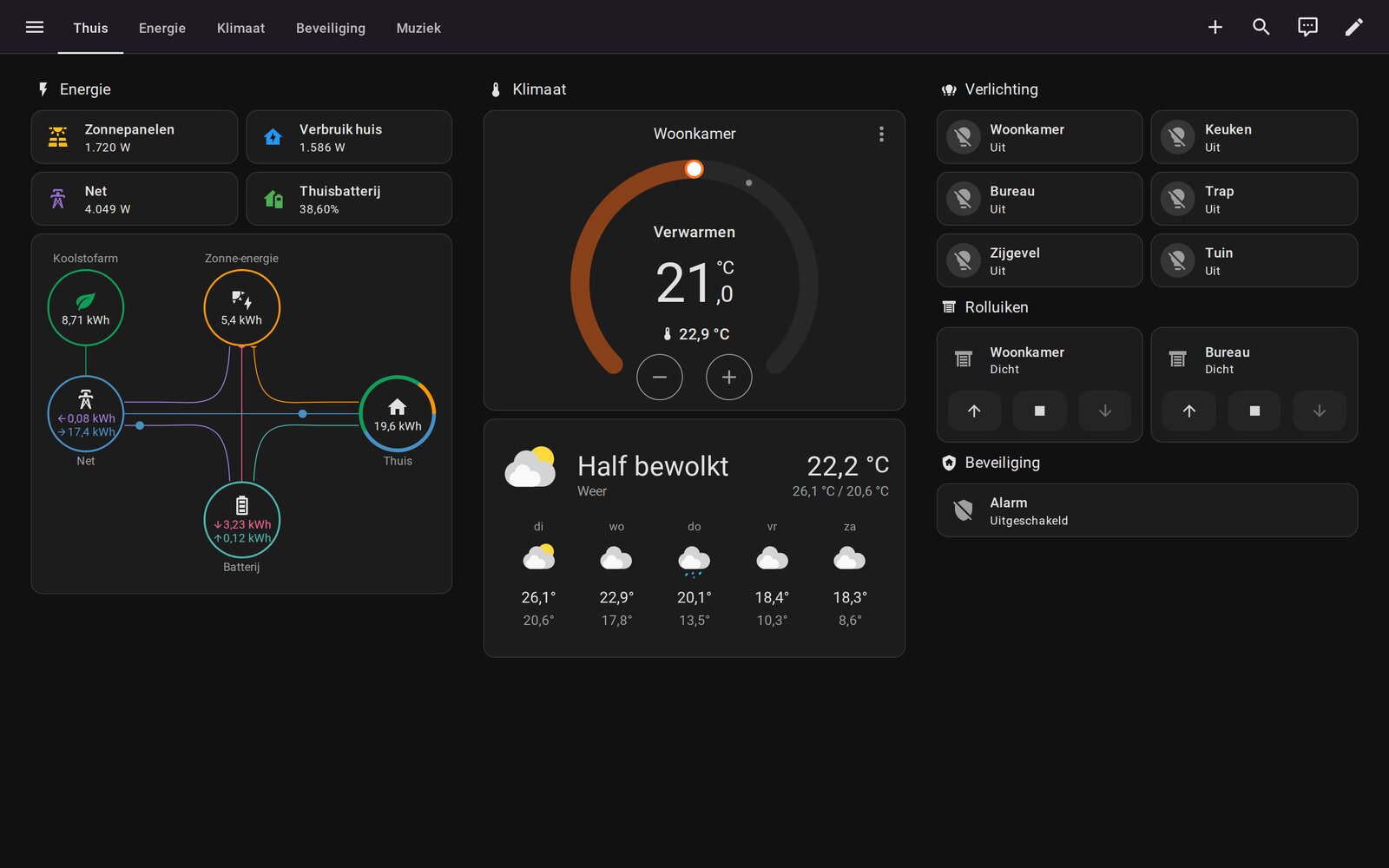Increase thermostat temperature with plus button
Screen dimensions: 1389x868
click(729, 377)
